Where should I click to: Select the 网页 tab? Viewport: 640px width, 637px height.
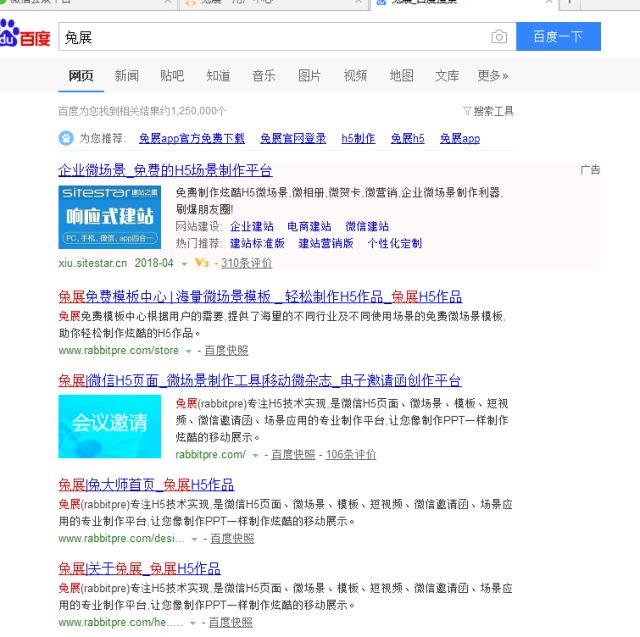point(81,76)
